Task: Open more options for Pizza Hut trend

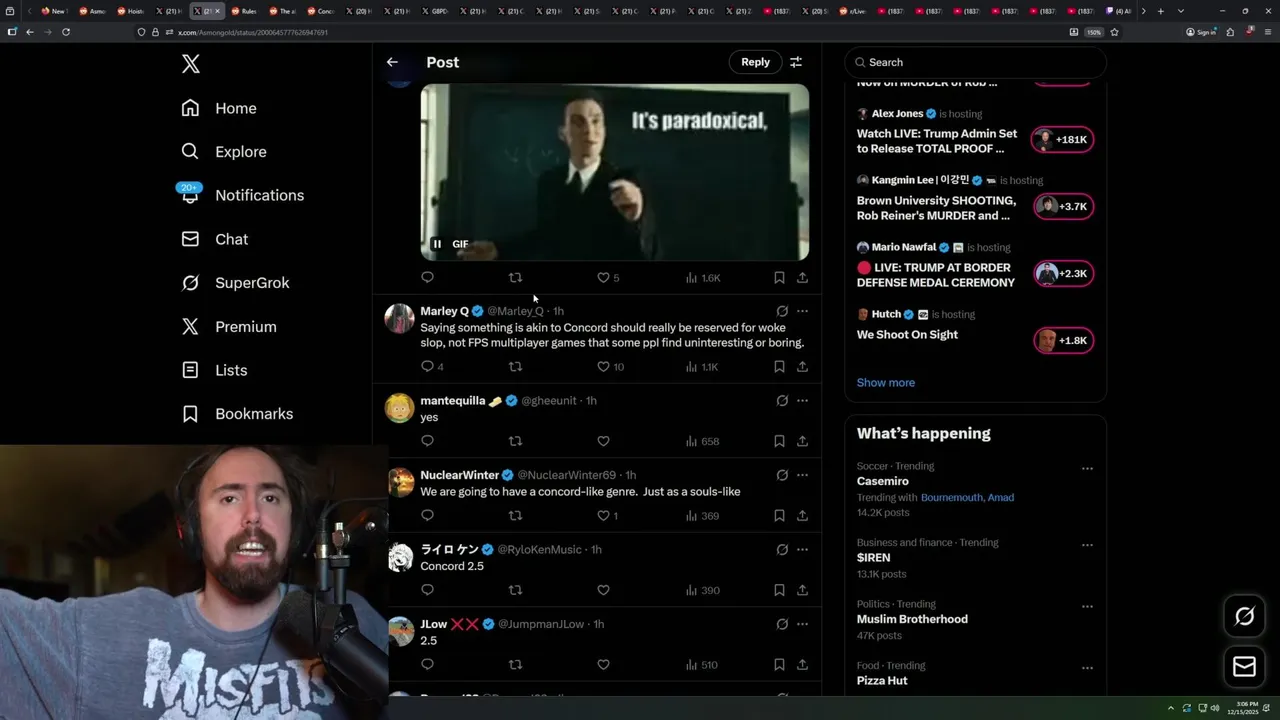Action: click(x=1087, y=668)
